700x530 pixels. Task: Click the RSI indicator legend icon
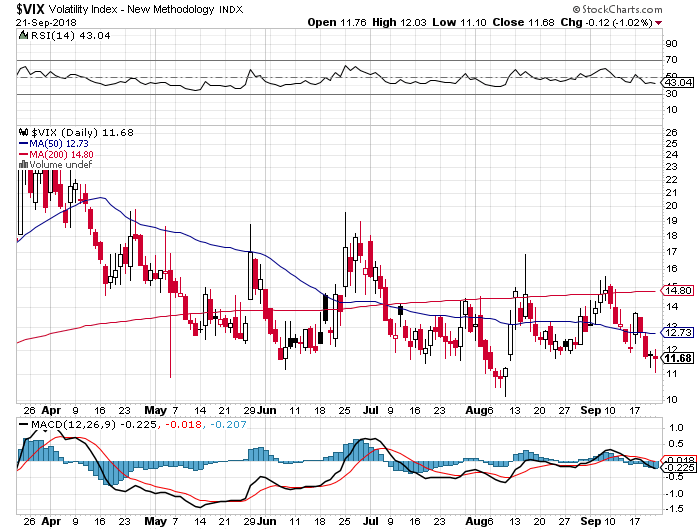23,35
